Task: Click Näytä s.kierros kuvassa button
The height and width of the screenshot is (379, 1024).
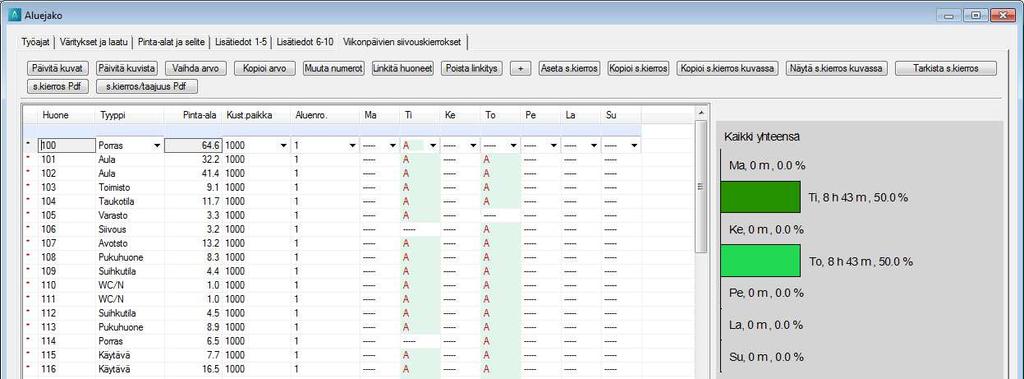Action: 837,69
